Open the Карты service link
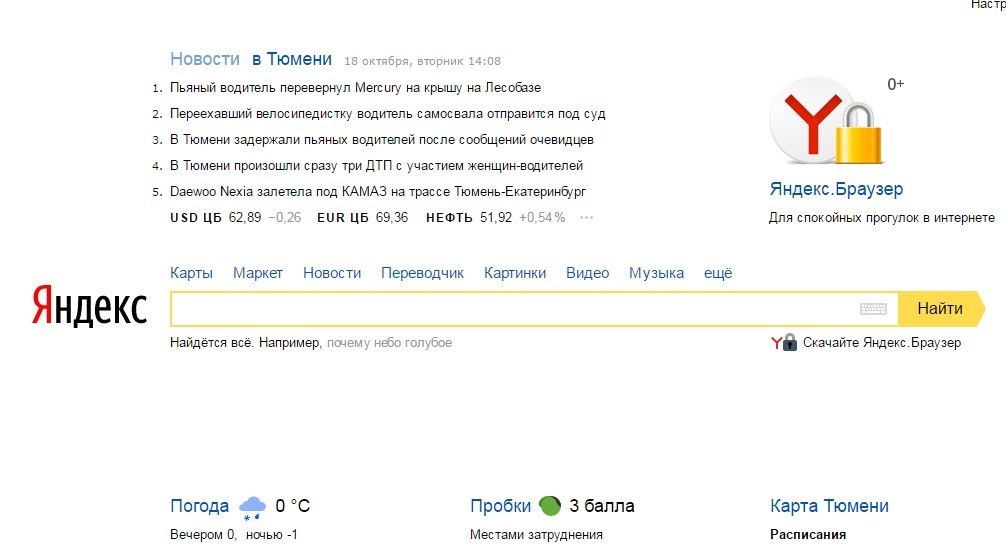 pos(191,273)
